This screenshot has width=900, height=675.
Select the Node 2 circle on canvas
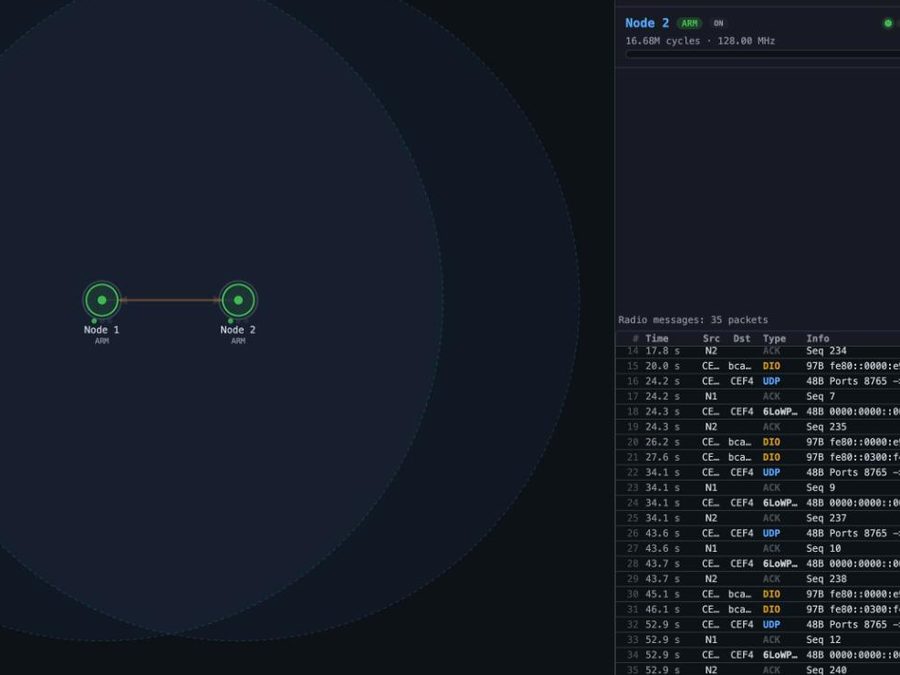238,300
